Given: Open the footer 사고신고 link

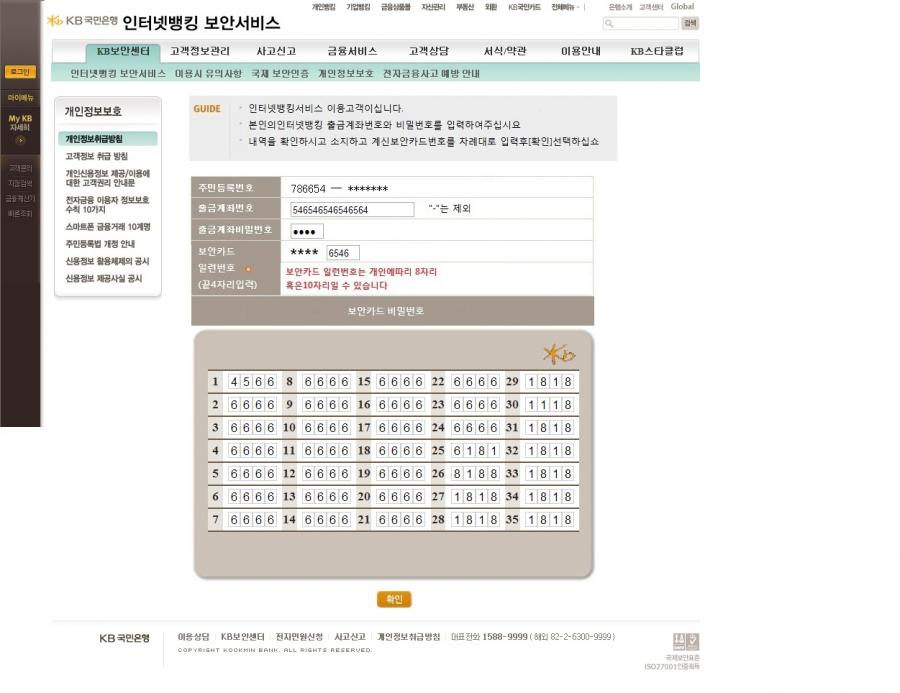Looking at the screenshot, I should click(350, 637).
